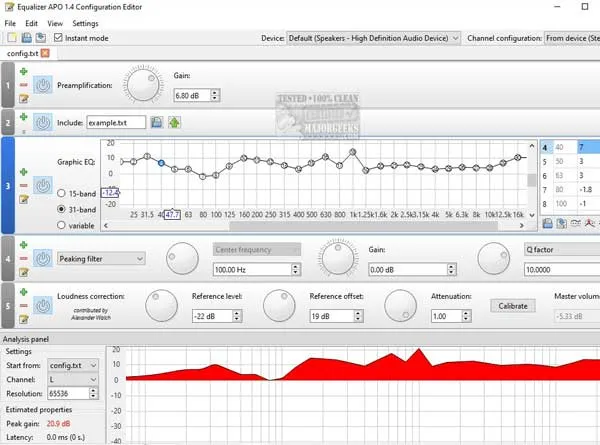Open the File menu
The height and width of the screenshot is (445, 600).
(x=10, y=23)
